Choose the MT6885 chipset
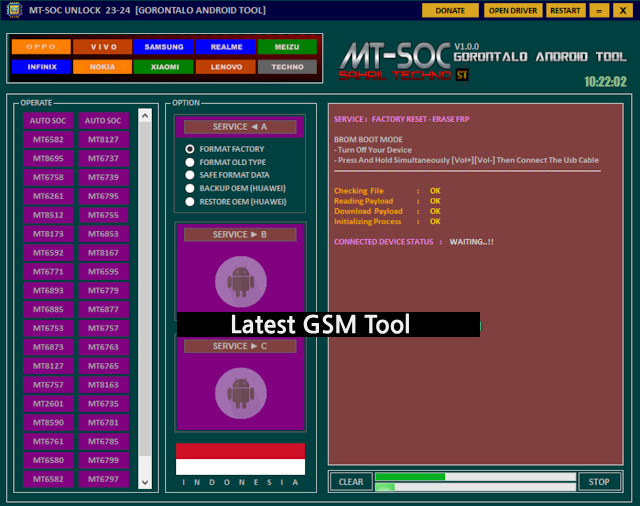 pyautogui.click(x=48, y=309)
